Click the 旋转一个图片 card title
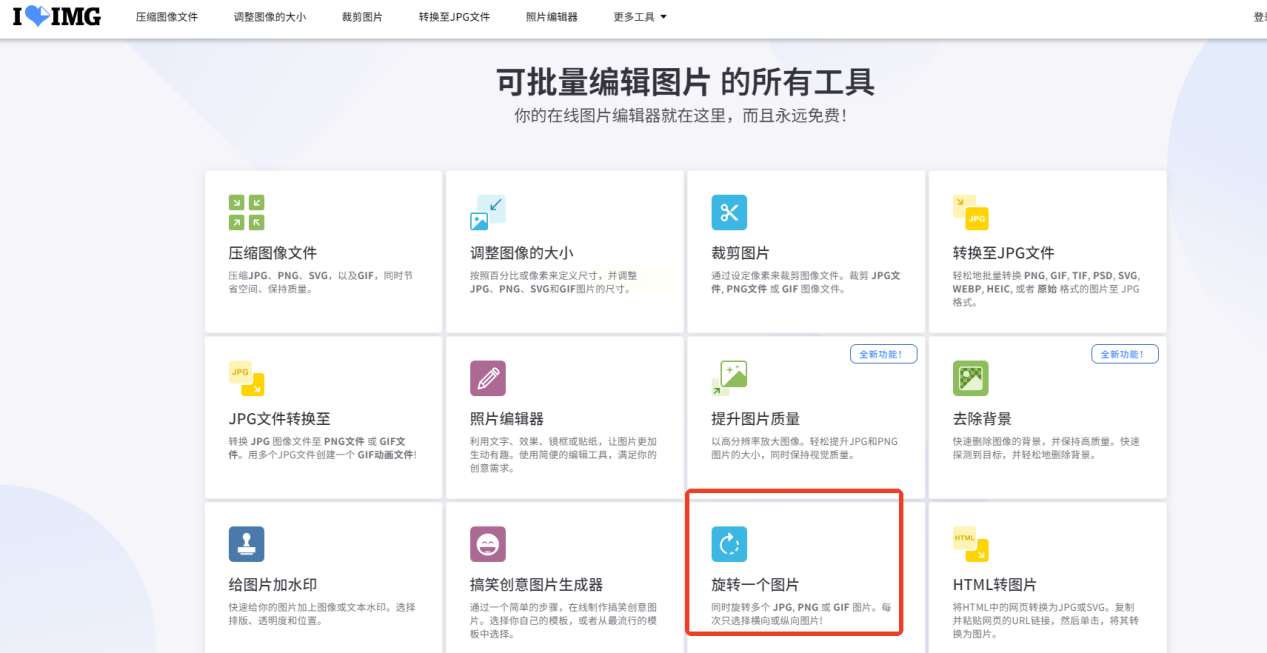Viewport: 1267px width, 653px height. 755,585
